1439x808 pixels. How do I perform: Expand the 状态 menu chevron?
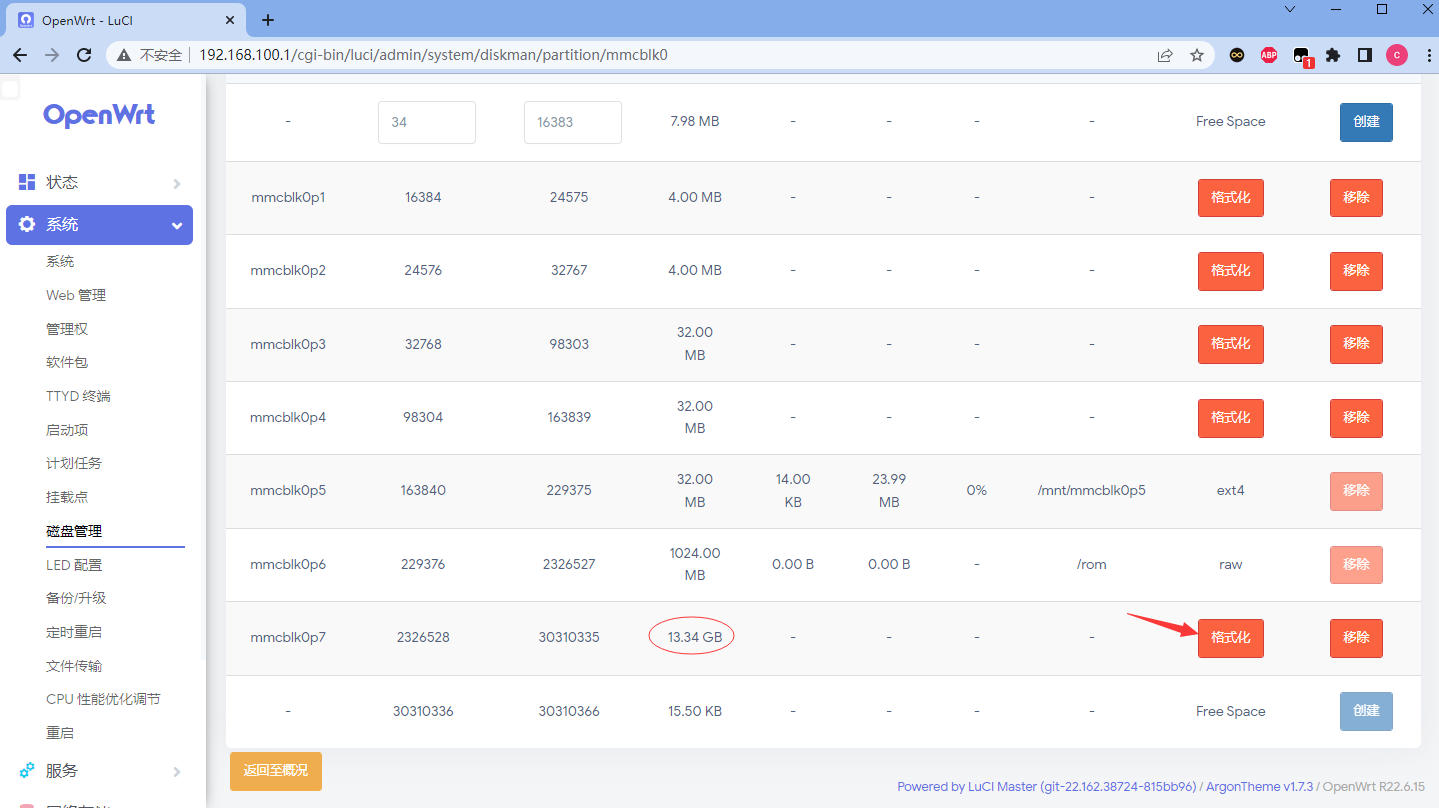point(177,183)
